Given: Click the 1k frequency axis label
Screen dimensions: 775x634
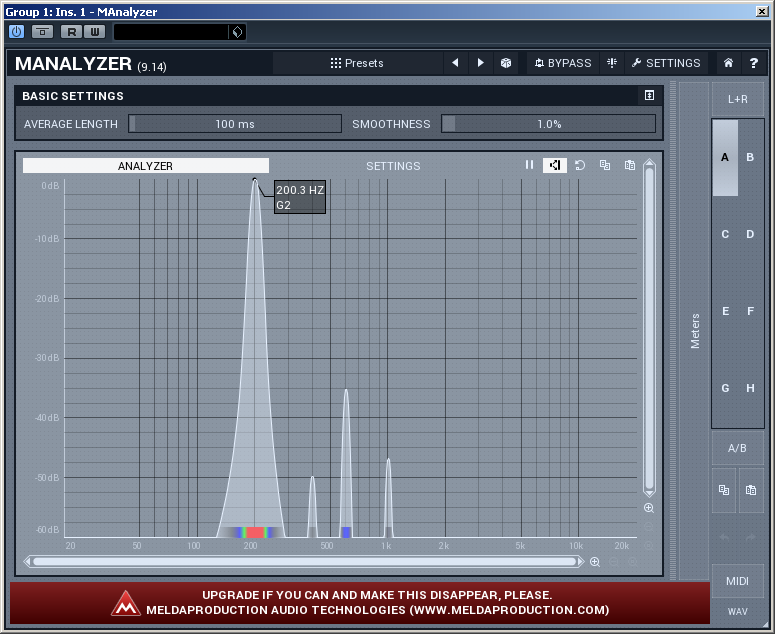Looking at the screenshot, I should [x=386, y=546].
